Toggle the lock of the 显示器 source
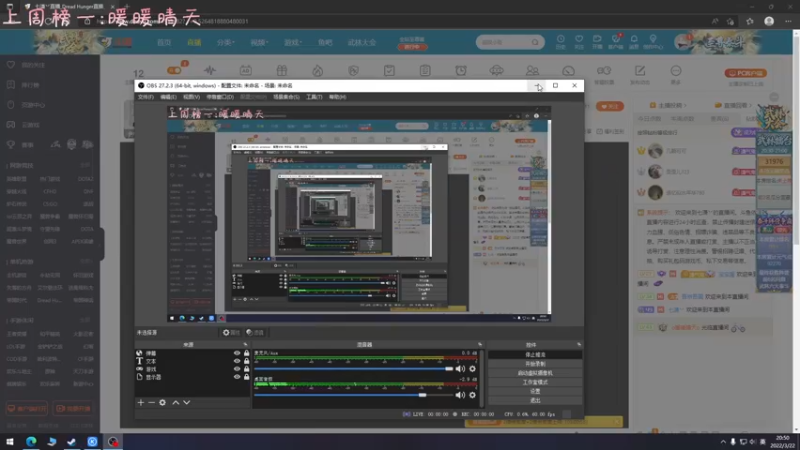Viewport: 800px width, 450px height. [x=246, y=377]
